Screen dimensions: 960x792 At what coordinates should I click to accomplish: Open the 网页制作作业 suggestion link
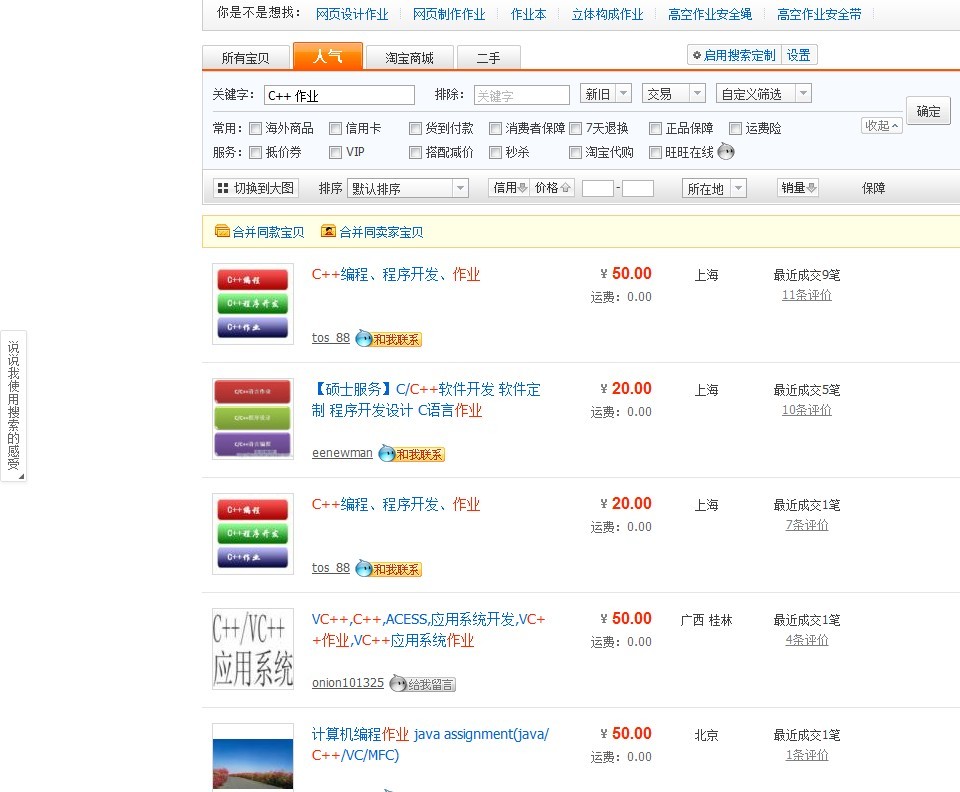449,14
